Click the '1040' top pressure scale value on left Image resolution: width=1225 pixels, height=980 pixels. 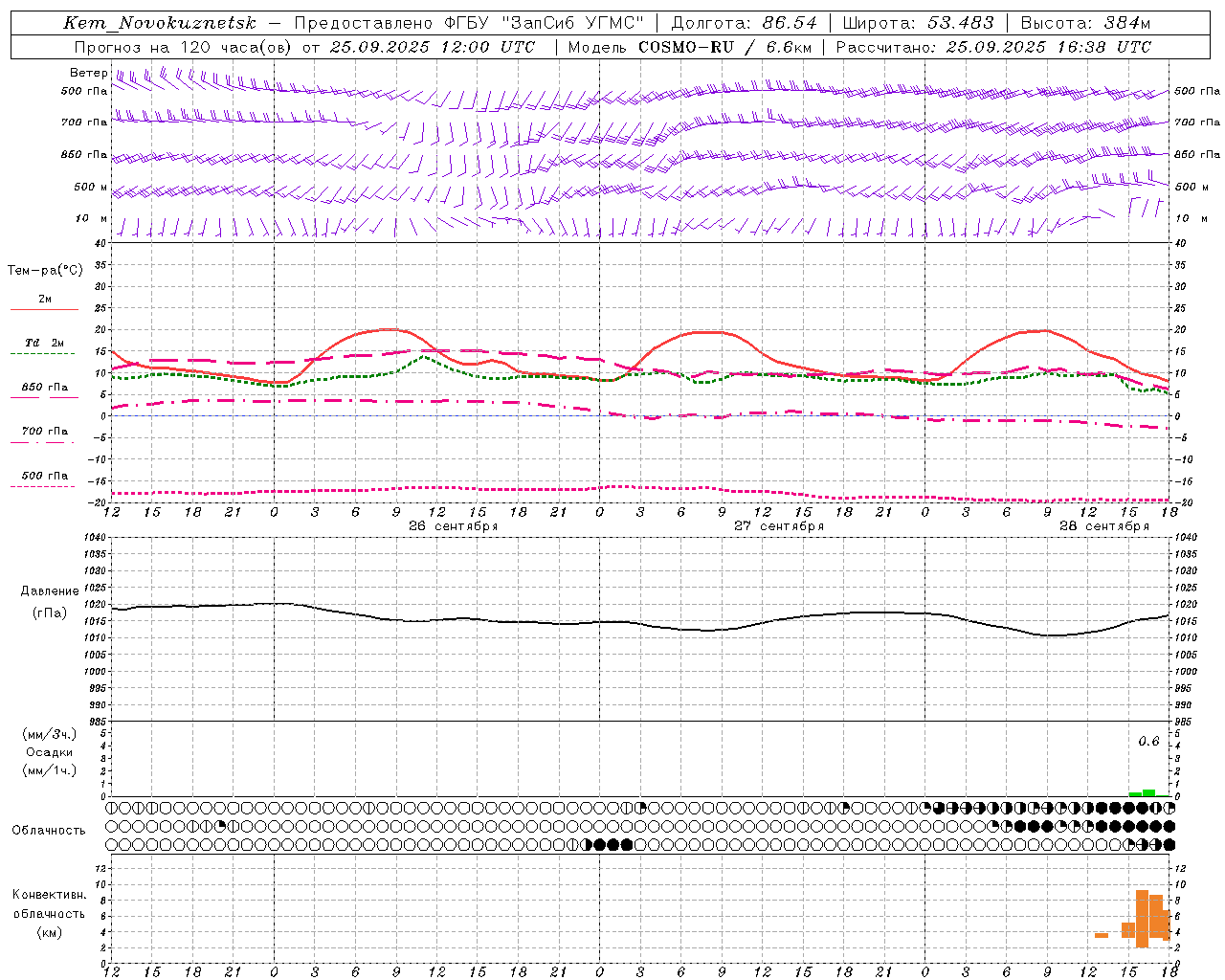click(94, 538)
